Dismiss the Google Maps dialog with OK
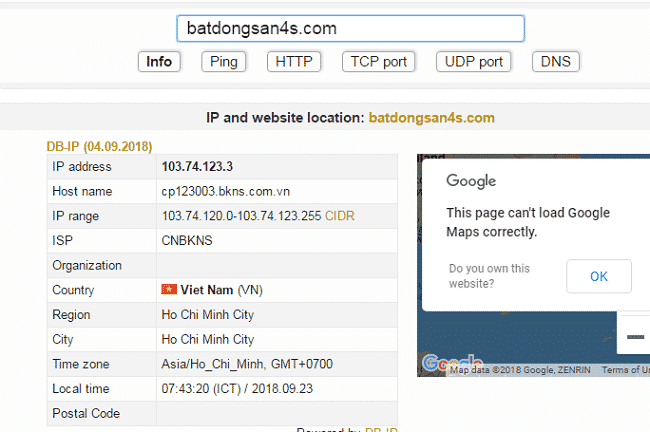Image resolution: width=650 pixels, height=432 pixels. click(599, 277)
